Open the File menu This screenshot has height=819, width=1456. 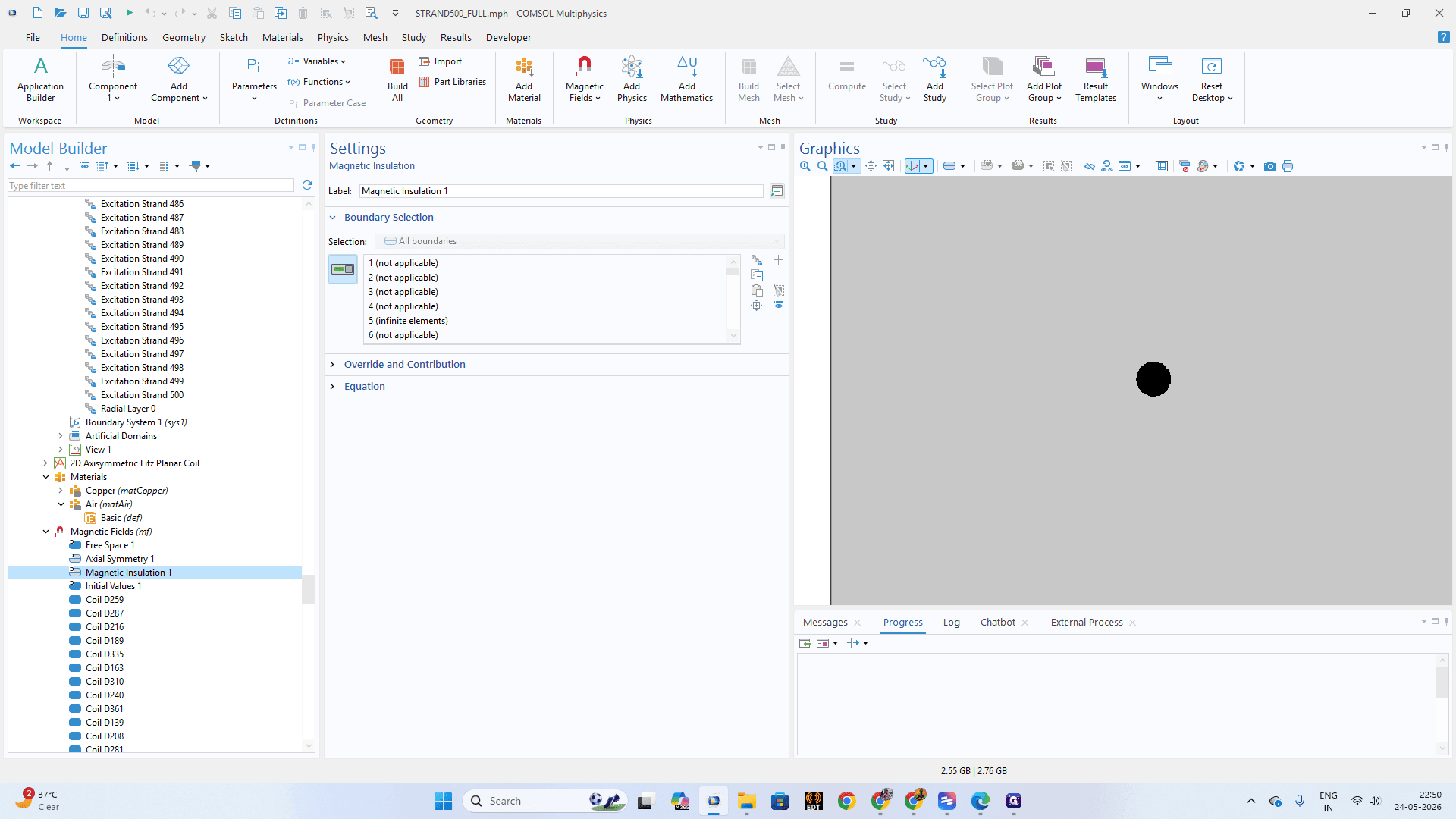pos(33,37)
